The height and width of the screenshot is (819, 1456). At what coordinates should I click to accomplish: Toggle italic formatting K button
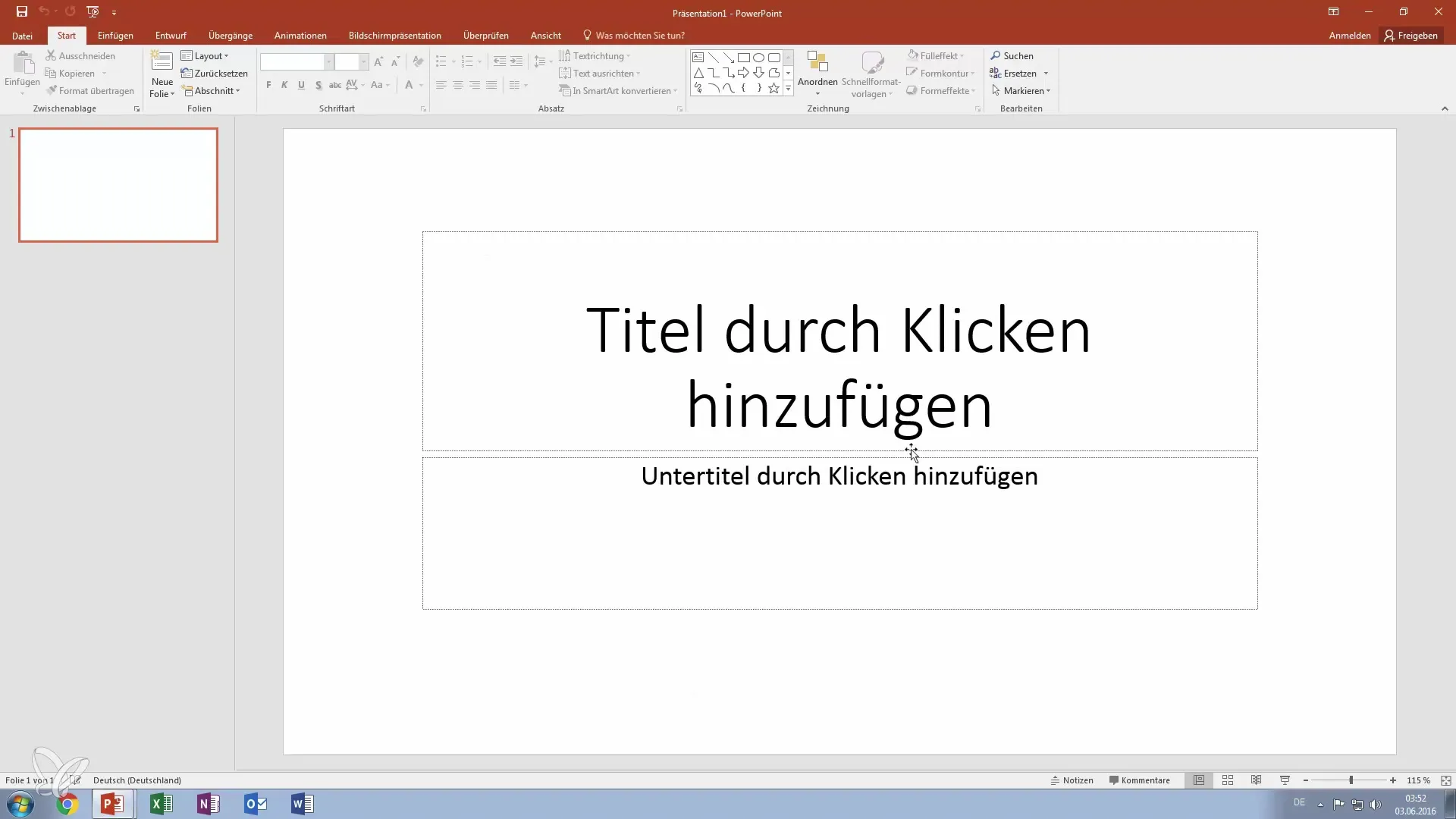pyautogui.click(x=284, y=85)
